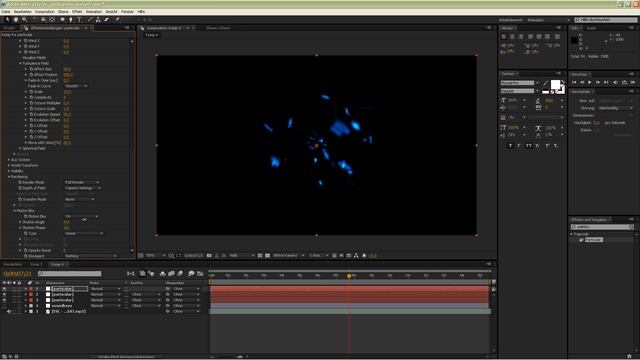The height and width of the screenshot is (360, 640).
Task: Switch to Comp 1 timeline tab
Action: (36, 264)
